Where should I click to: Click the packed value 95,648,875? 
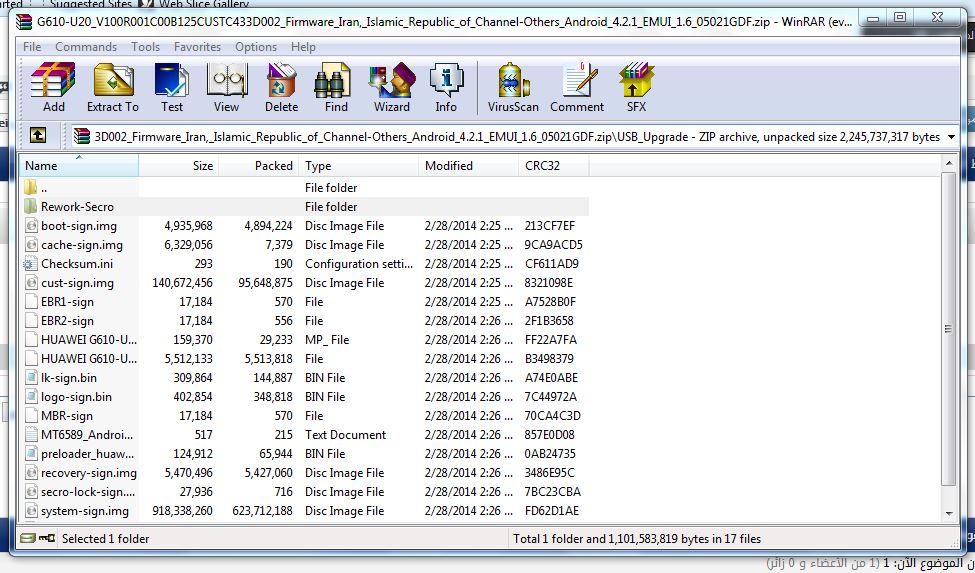click(x=266, y=283)
